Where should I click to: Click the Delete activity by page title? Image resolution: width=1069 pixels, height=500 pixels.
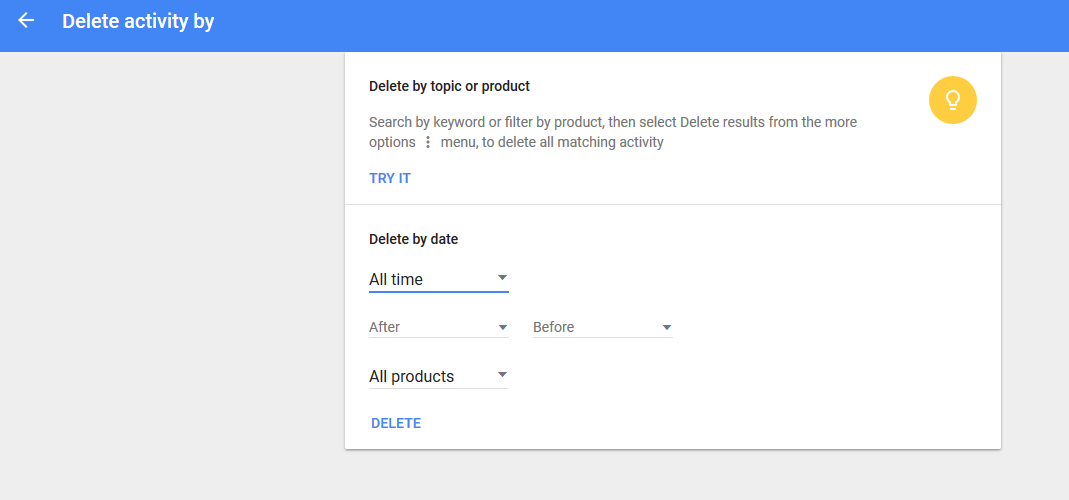click(x=138, y=21)
